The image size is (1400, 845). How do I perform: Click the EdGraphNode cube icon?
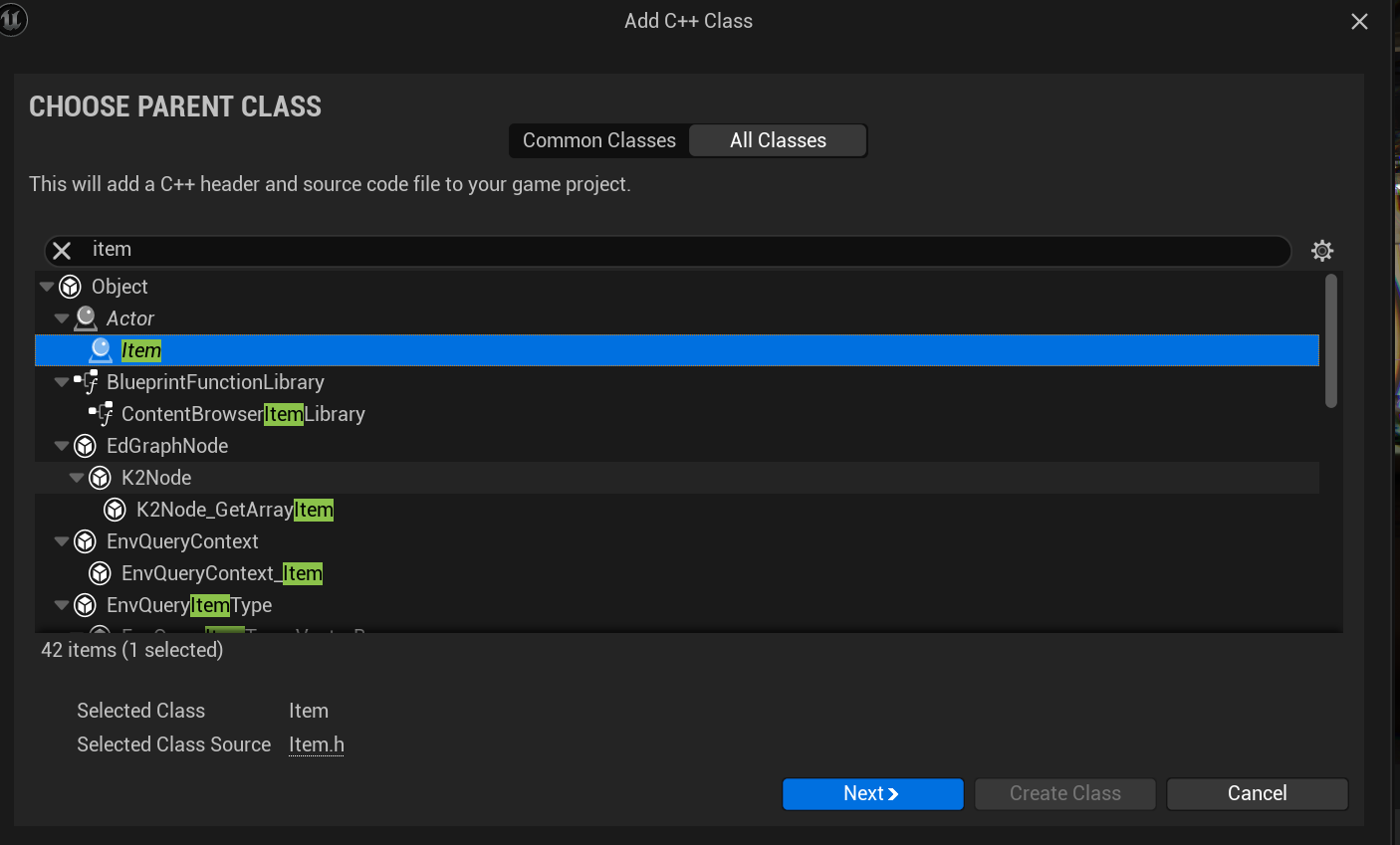coord(85,446)
